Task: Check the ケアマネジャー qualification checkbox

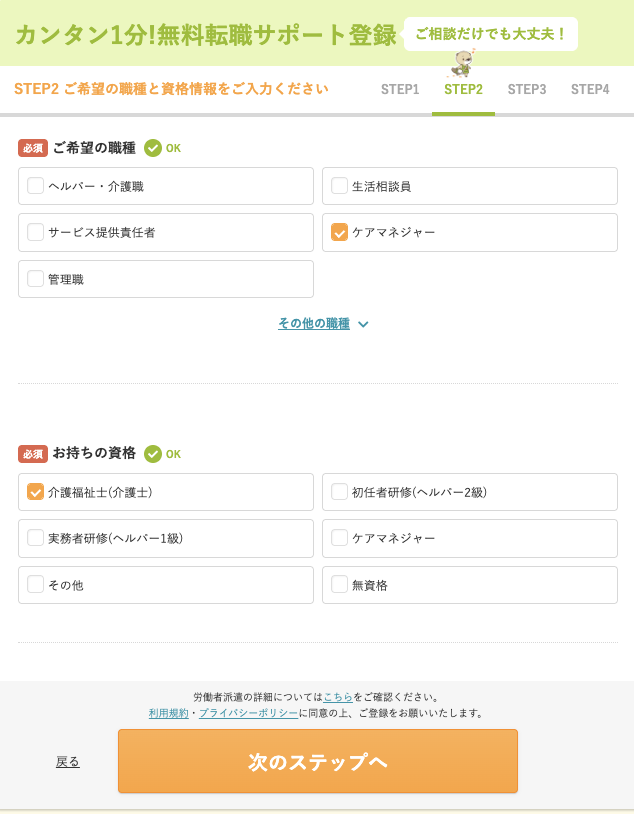Action: 339,538
